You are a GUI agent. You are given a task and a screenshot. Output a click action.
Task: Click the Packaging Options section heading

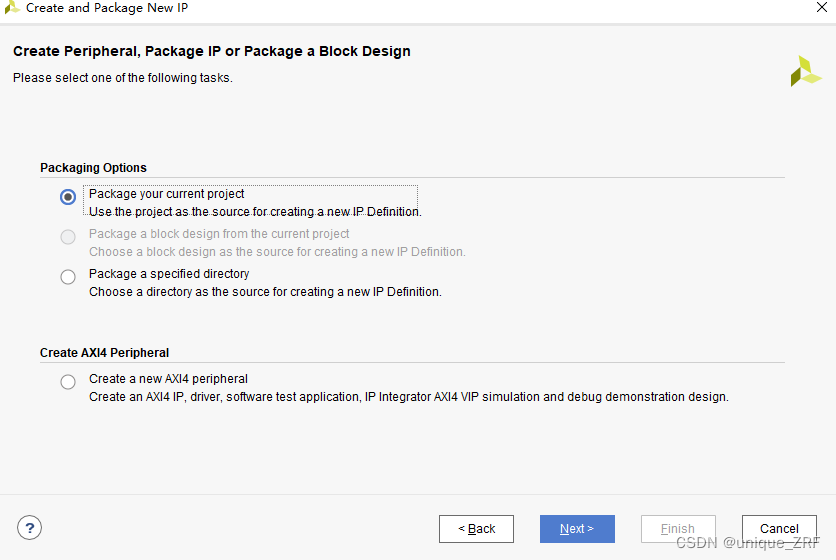(93, 167)
